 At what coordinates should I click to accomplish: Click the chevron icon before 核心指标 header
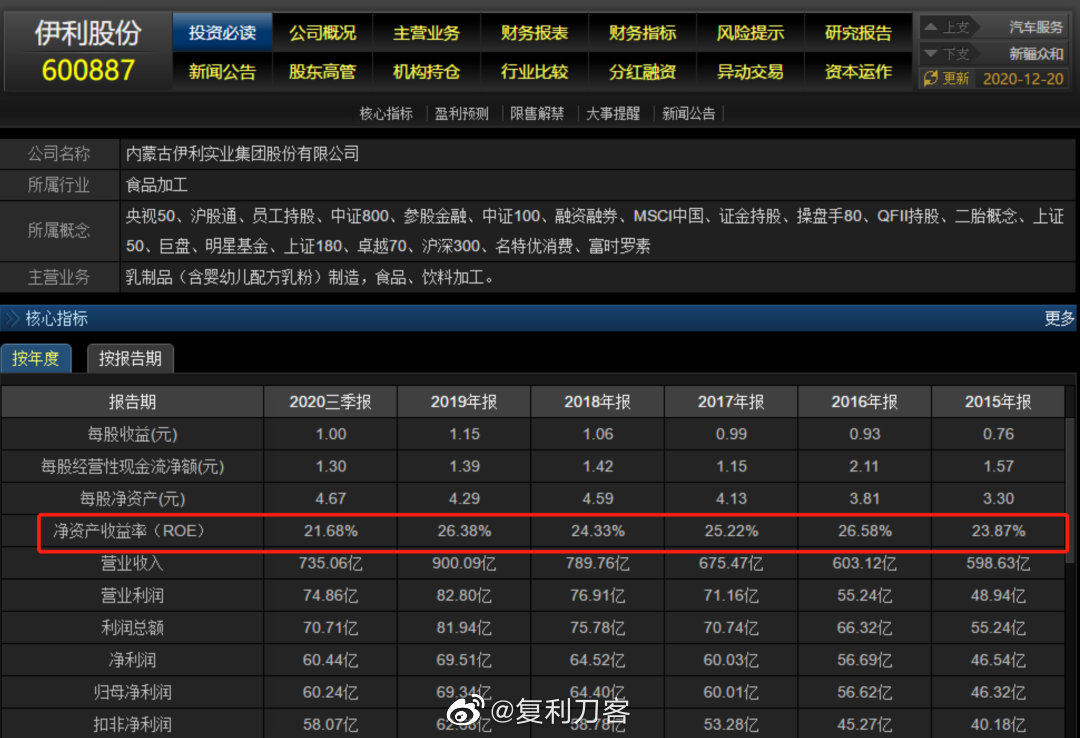click(x=12, y=318)
